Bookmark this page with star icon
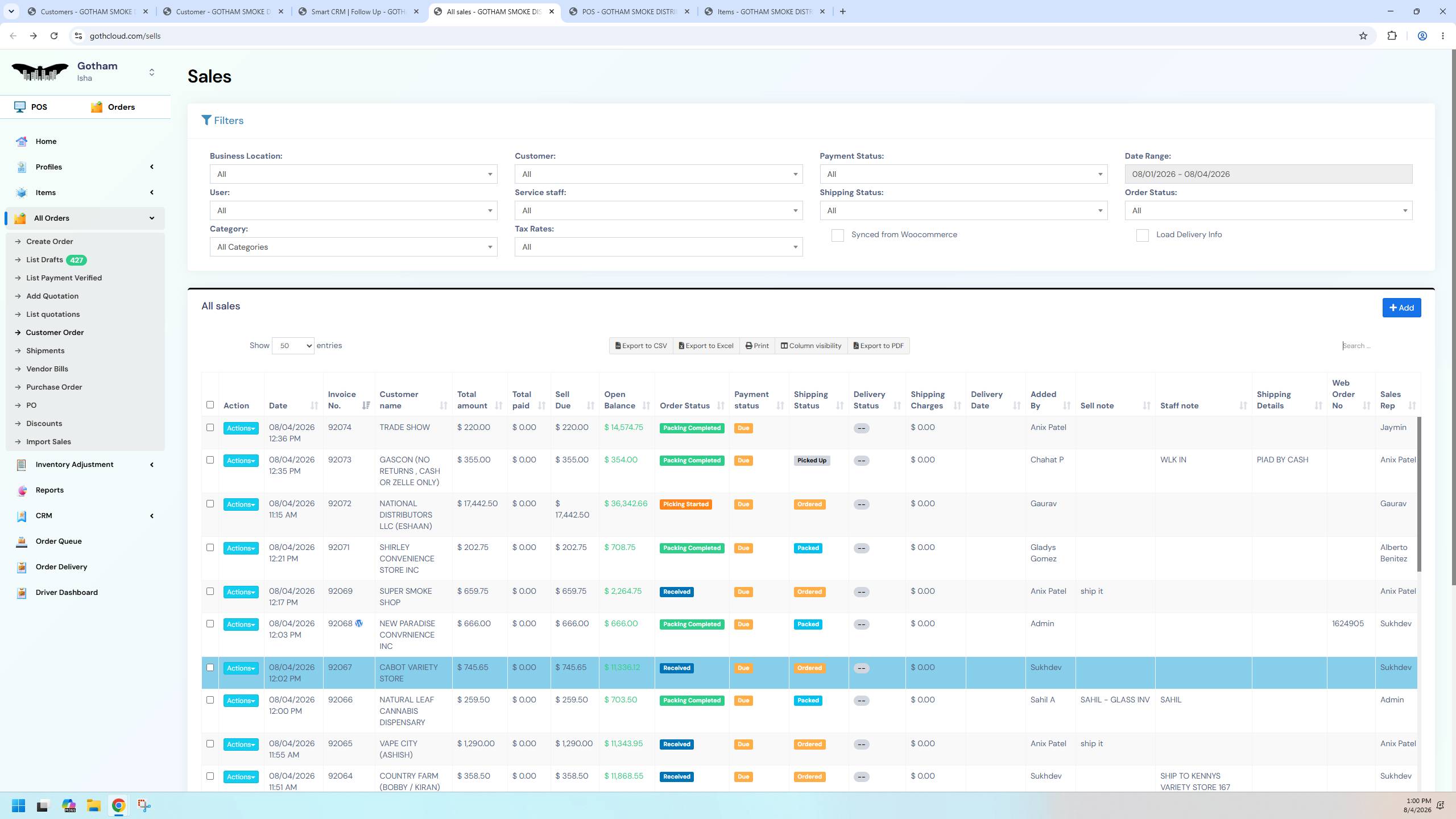1456x819 pixels. coord(1363,36)
